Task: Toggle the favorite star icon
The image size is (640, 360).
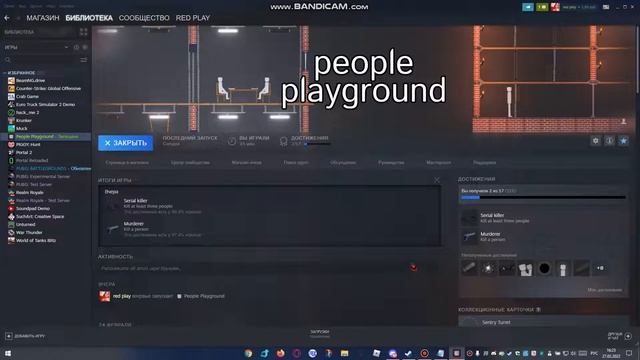Action: [x=623, y=141]
